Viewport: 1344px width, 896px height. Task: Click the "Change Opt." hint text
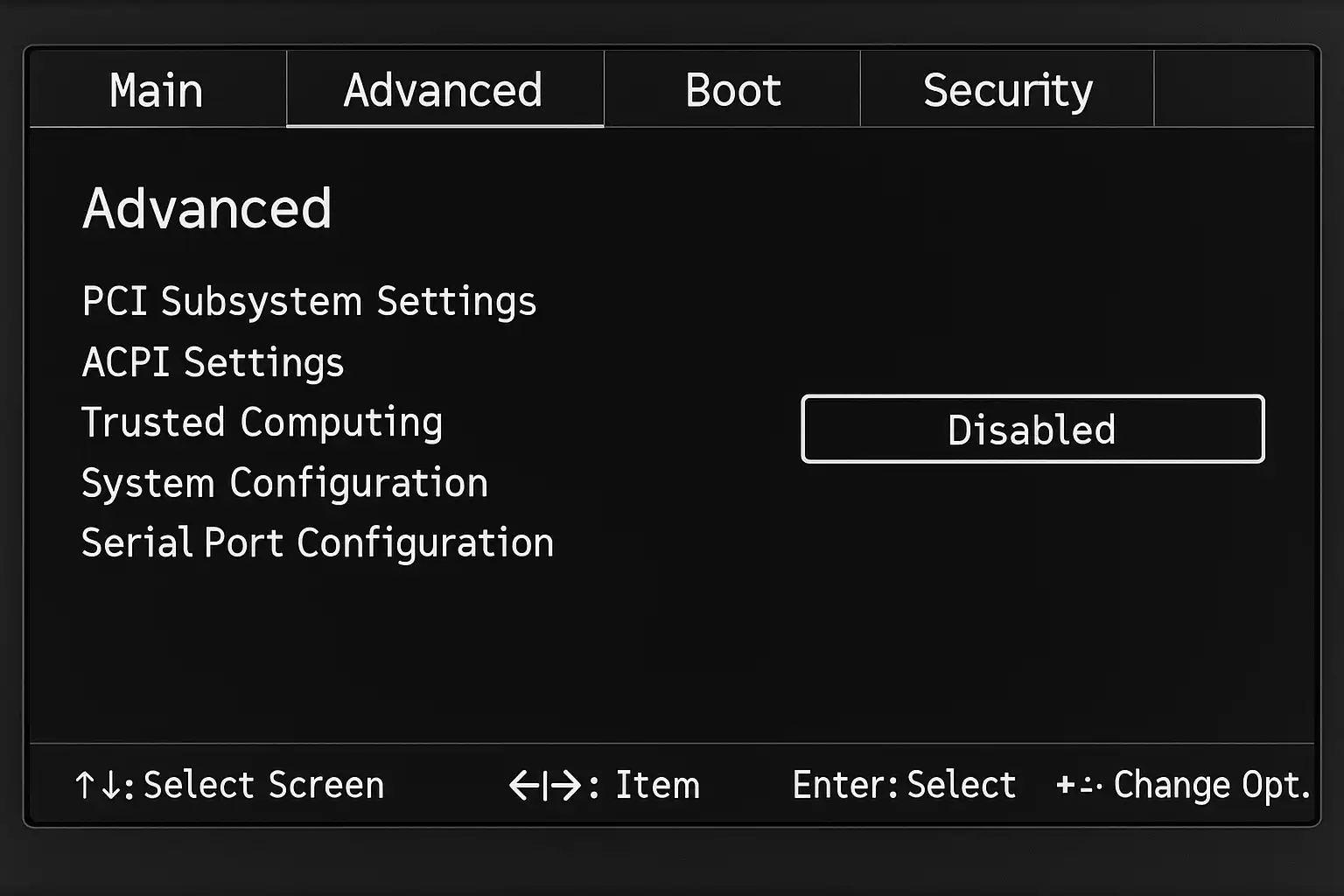point(1211,786)
